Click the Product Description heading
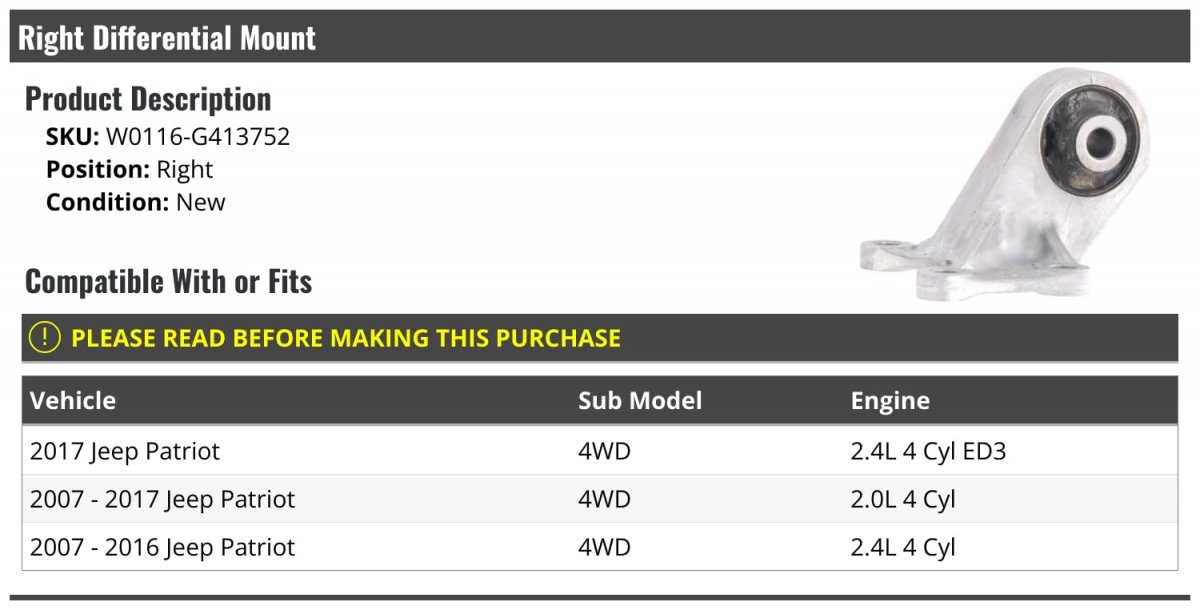Image resolution: width=1200 pixels, height=610 pixels. tap(148, 99)
